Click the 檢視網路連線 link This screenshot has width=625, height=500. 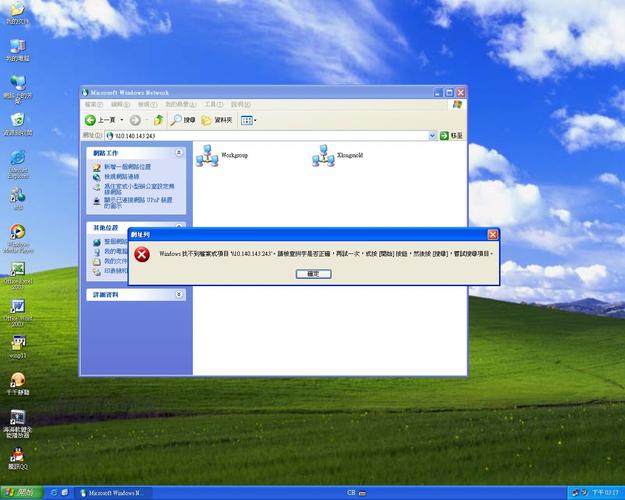tap(122, 176)
